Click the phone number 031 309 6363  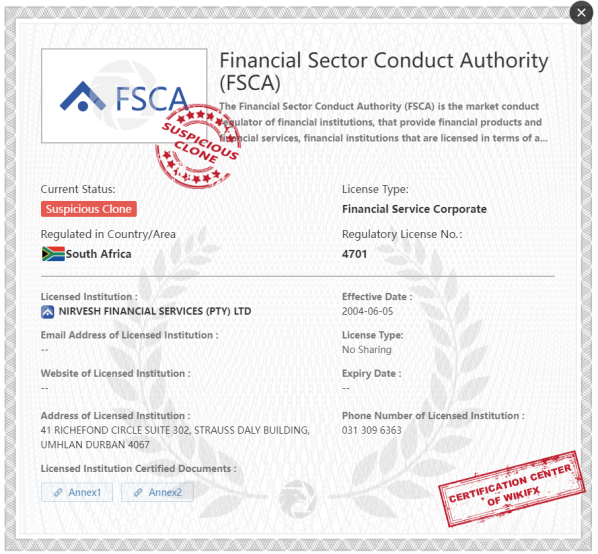(371, 430)
